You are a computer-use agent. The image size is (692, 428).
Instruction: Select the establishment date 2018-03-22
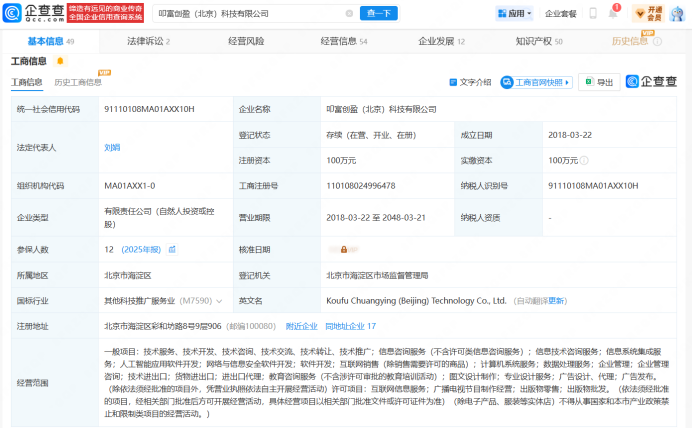(x=570, y=135)
